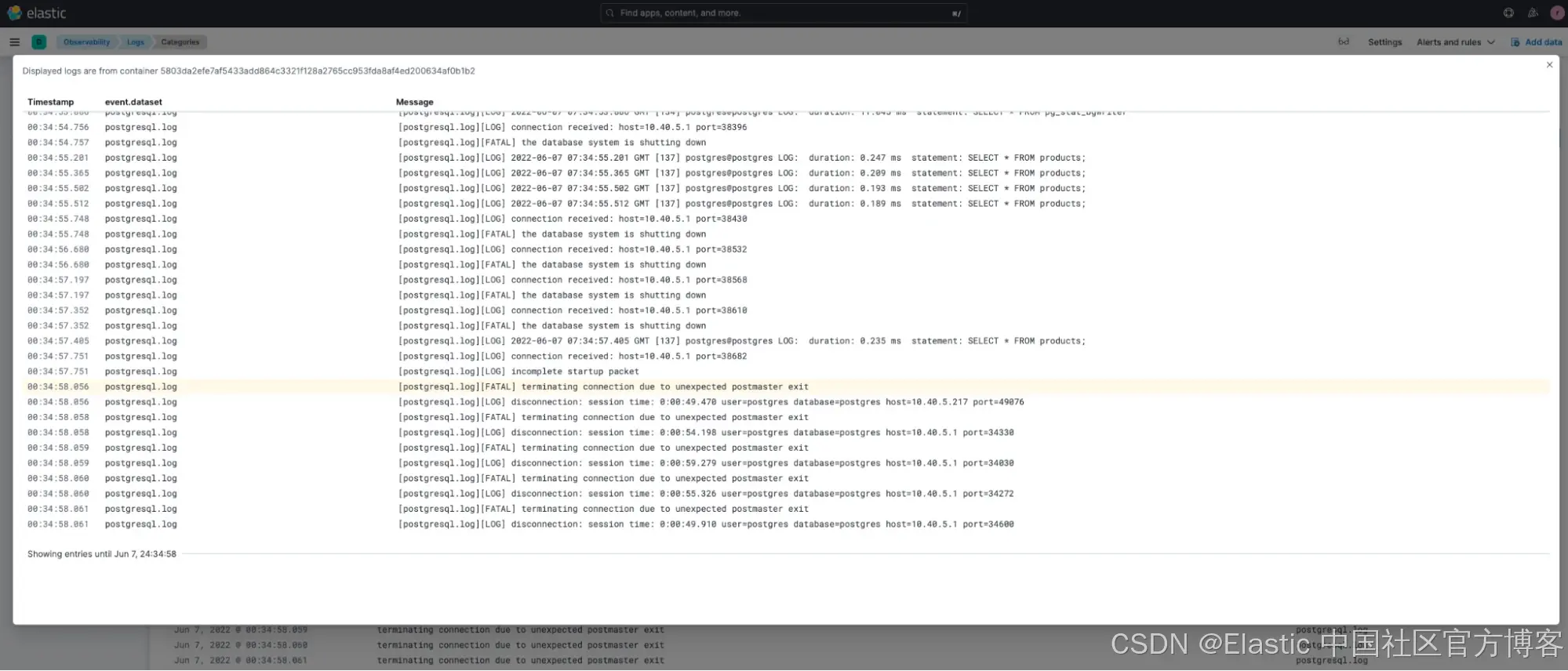
Task: Focus the Find apps, content search field
Action: [x=784, y=13]
